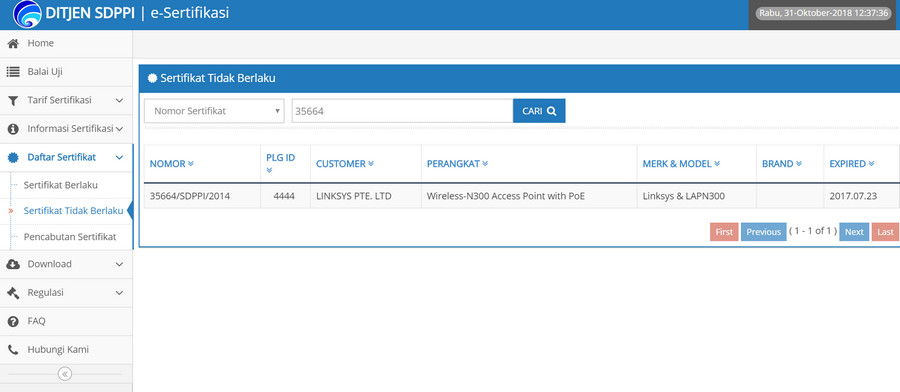
Task: Click the Hubungi Kami phone icon
Action: [13, 350]
